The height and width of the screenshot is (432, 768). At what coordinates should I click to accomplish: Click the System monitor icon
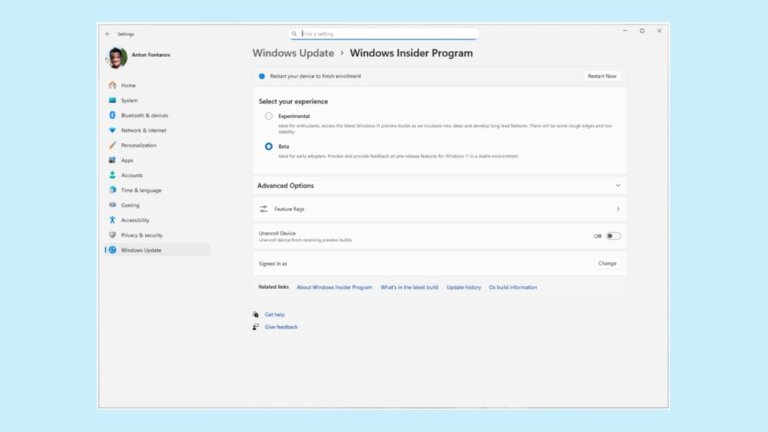[112, 100]
